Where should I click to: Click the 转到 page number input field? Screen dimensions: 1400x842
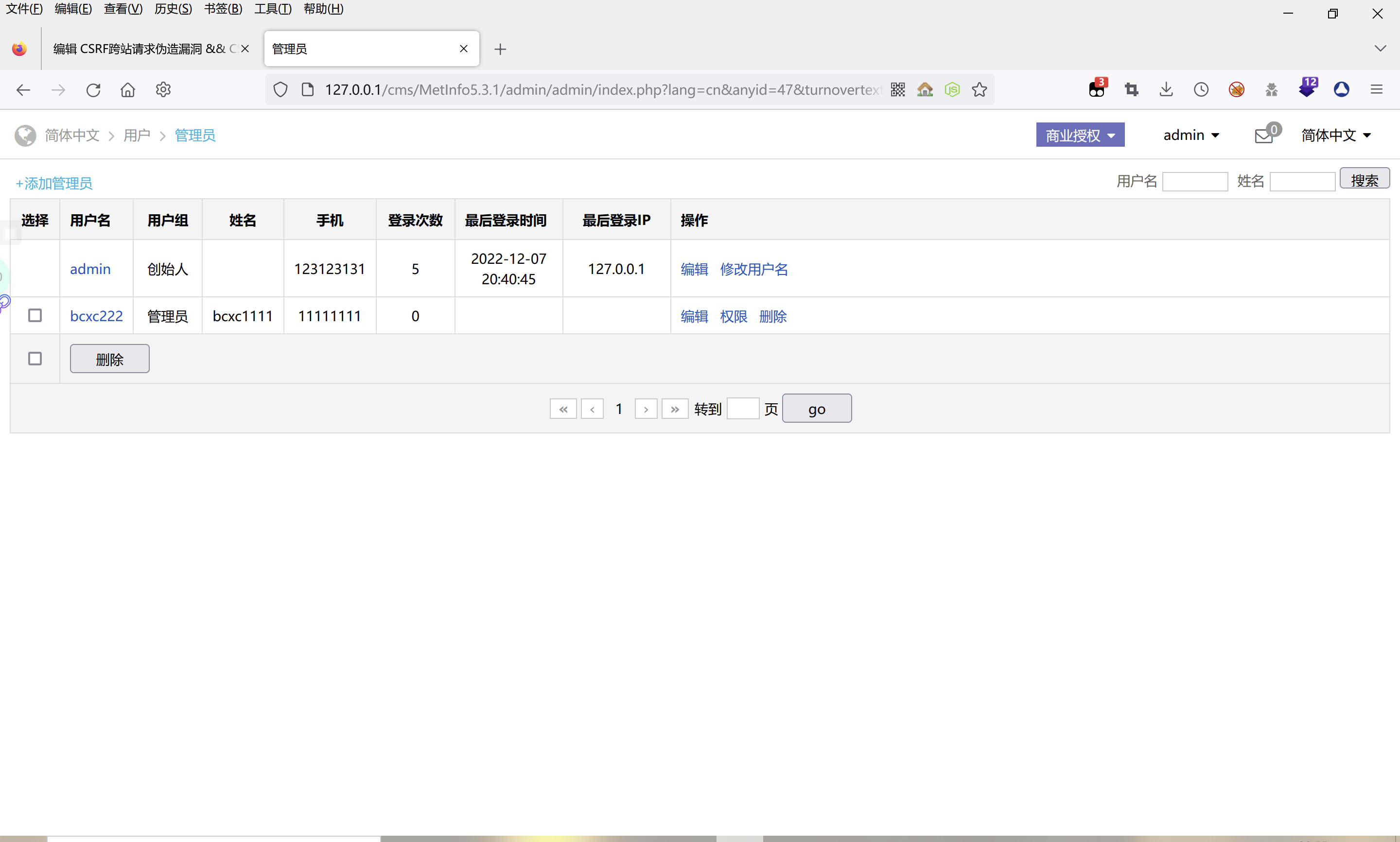(742, 409)
